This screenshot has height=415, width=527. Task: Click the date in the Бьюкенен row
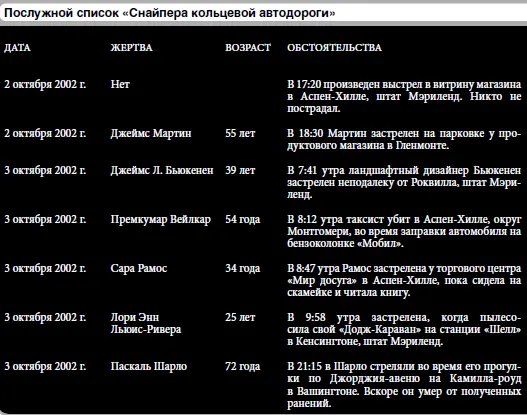45,170
